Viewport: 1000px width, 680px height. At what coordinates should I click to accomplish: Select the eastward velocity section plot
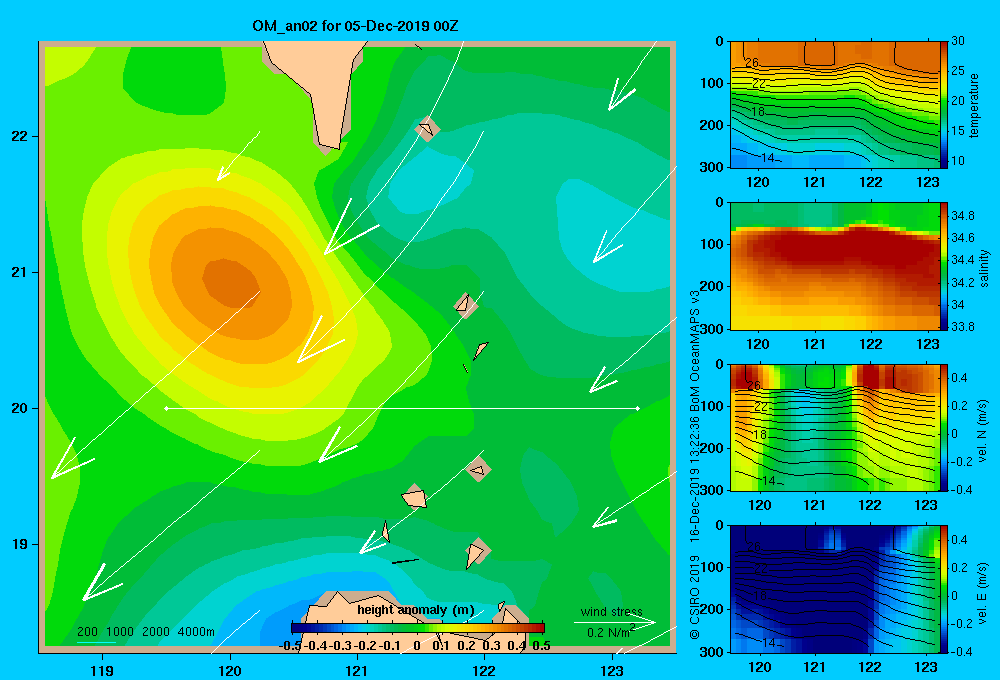[x=834, y=589]
